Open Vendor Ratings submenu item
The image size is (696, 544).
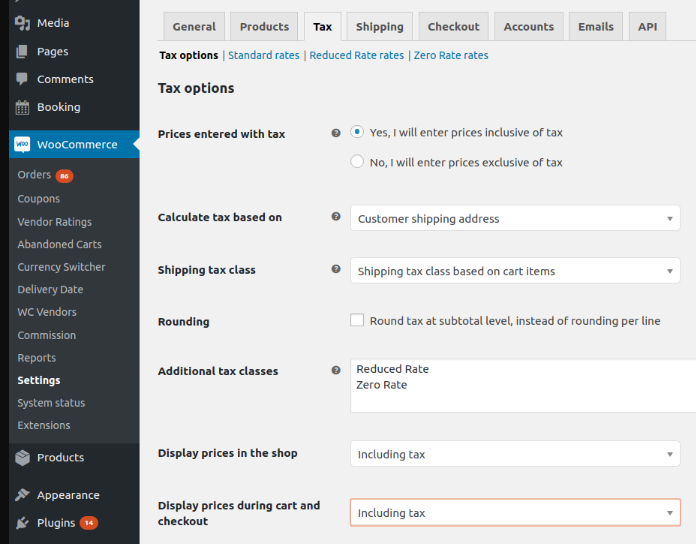click(x=55, y=222)
